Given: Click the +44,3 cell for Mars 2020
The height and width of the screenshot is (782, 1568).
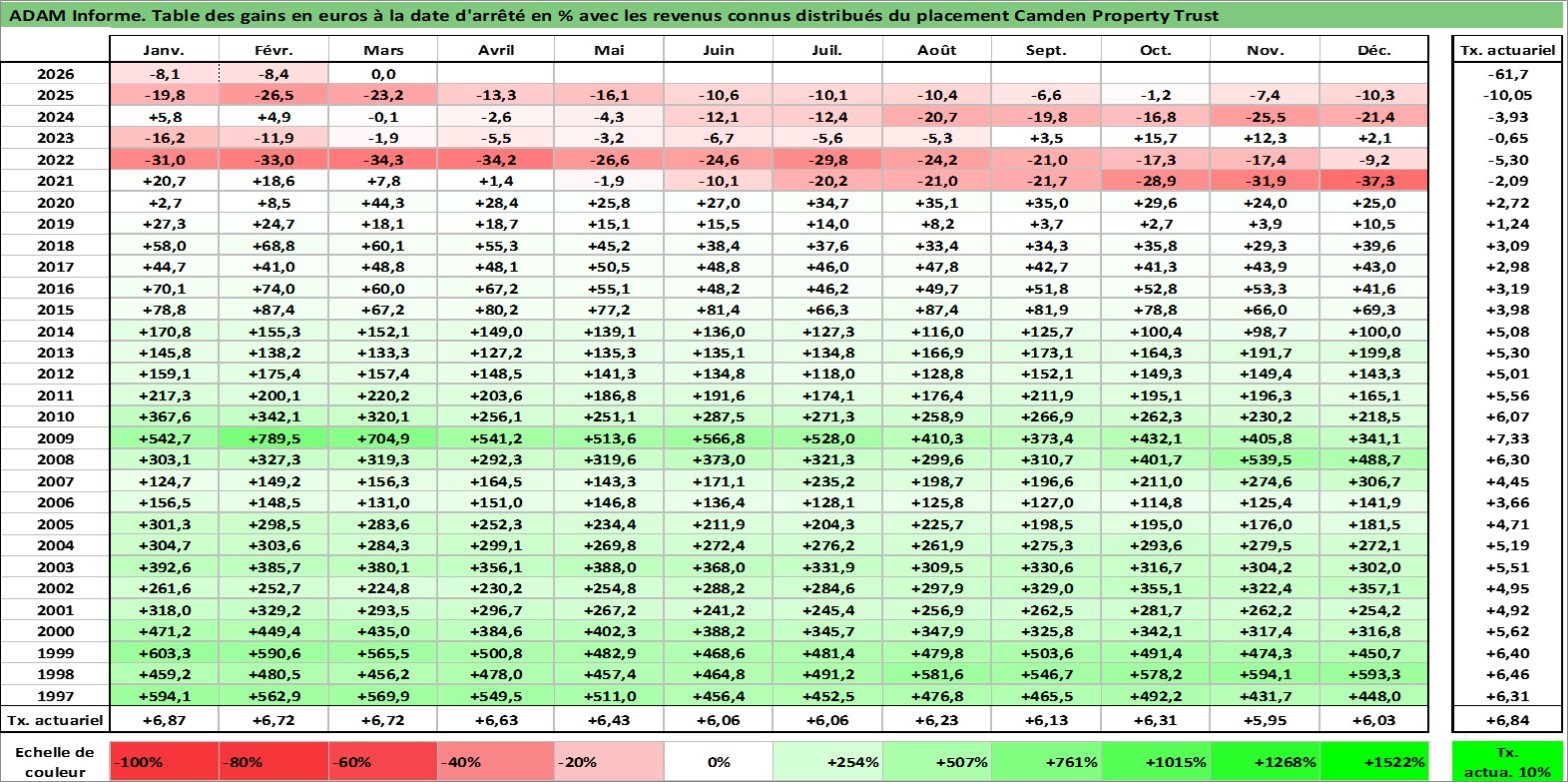Looking at the screenshot, I should coord(383,203).
